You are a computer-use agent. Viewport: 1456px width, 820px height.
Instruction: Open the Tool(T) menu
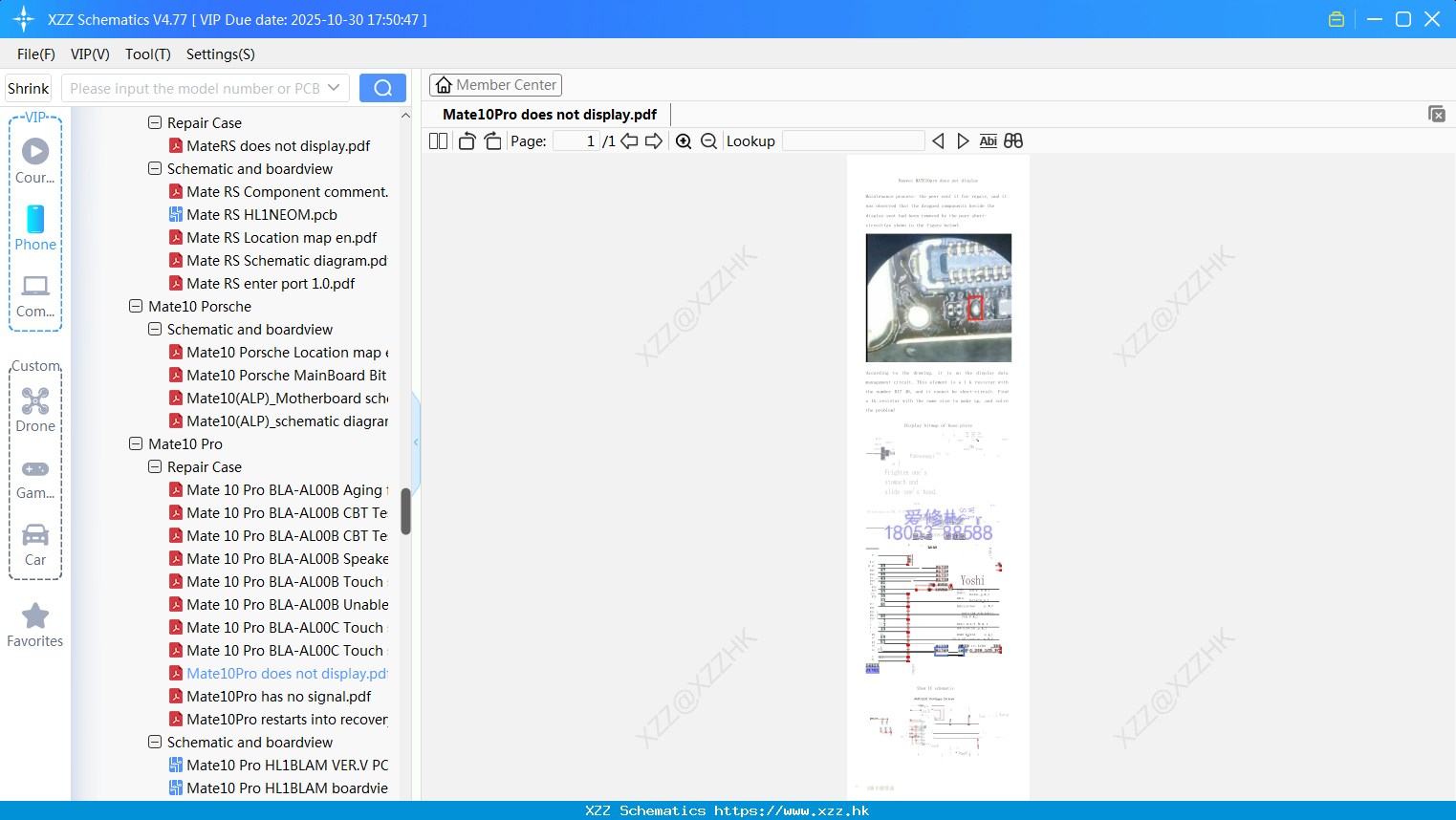[148, 54]
